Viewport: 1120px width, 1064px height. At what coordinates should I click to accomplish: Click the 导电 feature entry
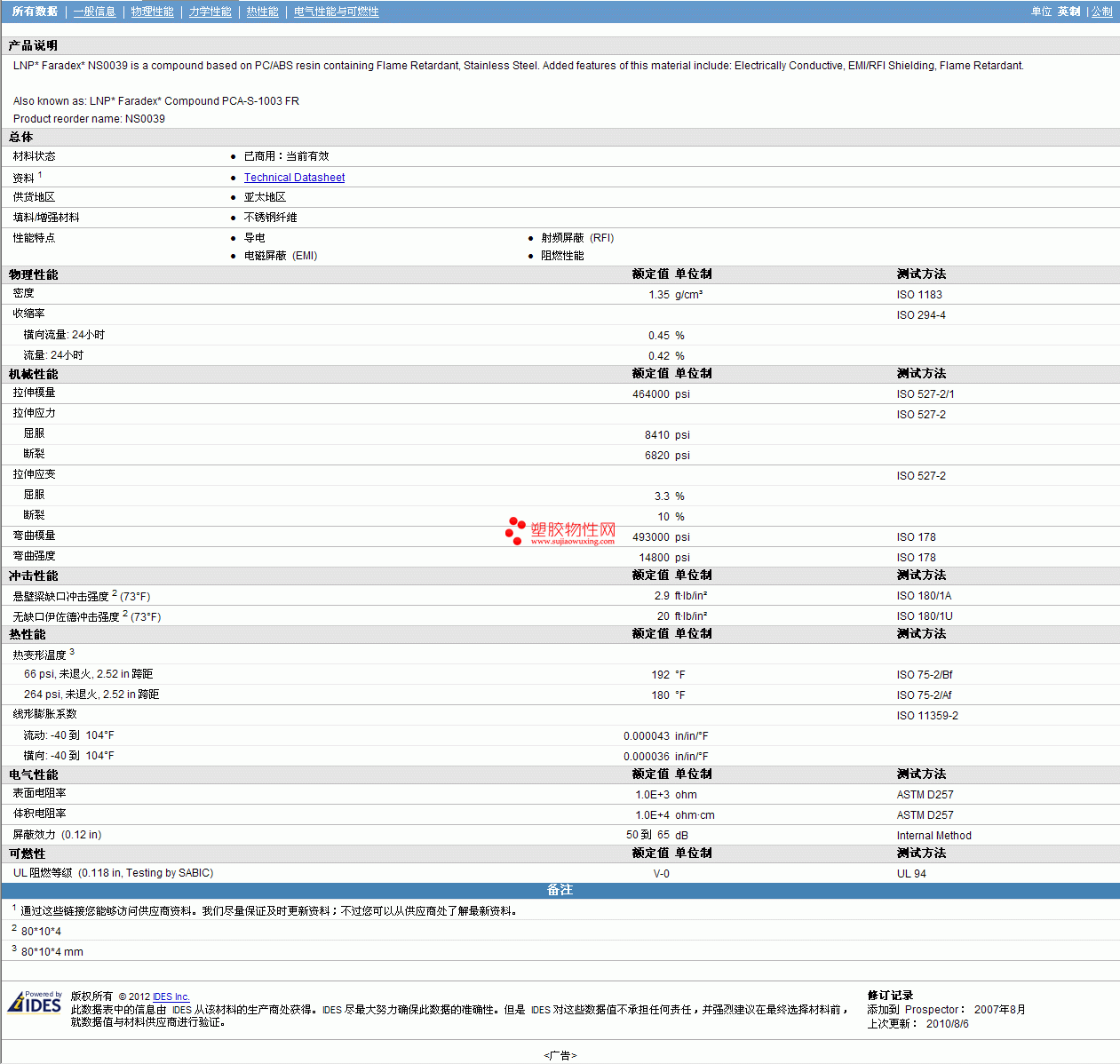pyautogui.click(x=254, y=238)
